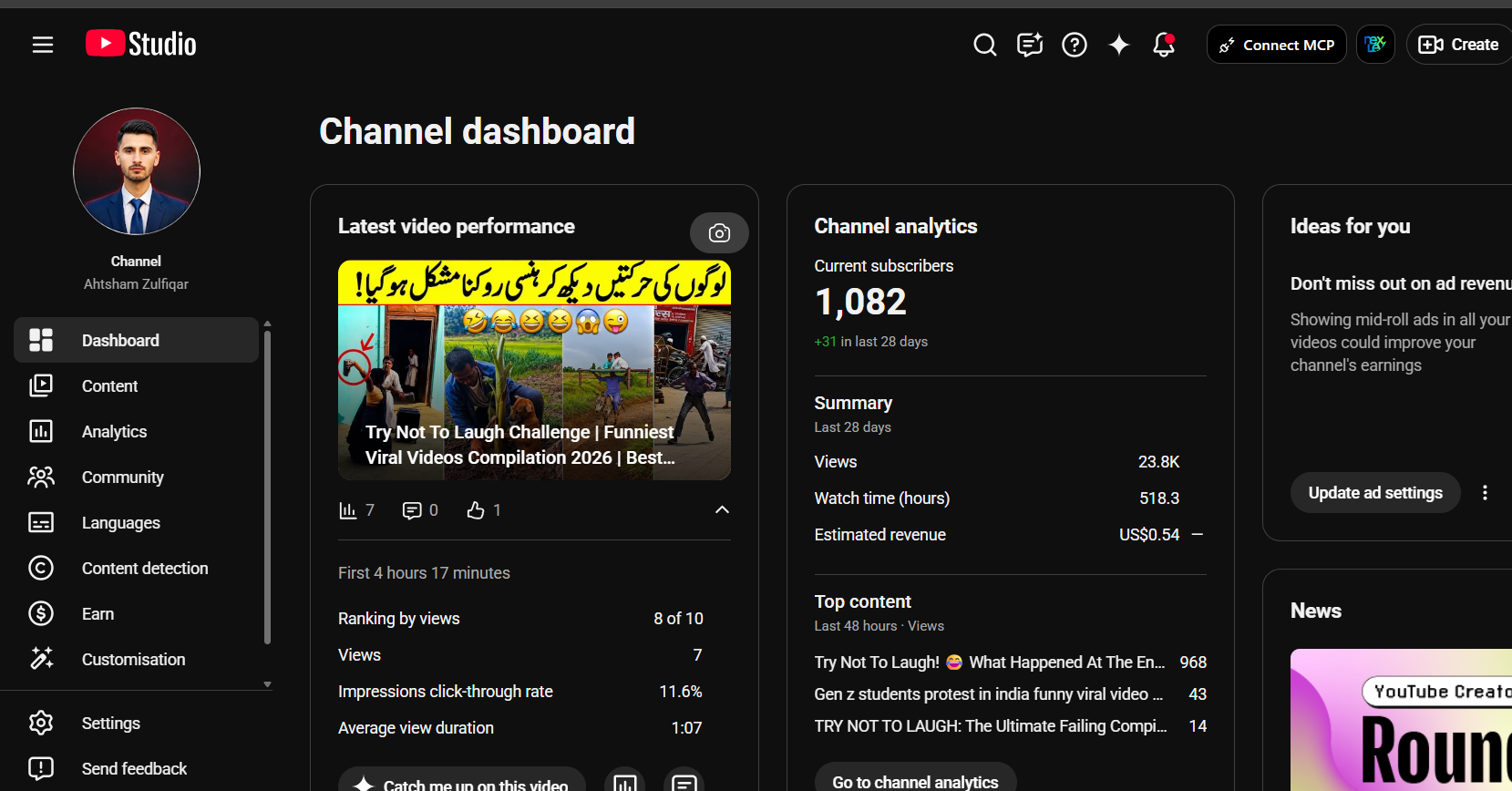Click the Views 23.8K summary value
Image resolution: width=1512 pixels, height=791 pixels.
1158,462
